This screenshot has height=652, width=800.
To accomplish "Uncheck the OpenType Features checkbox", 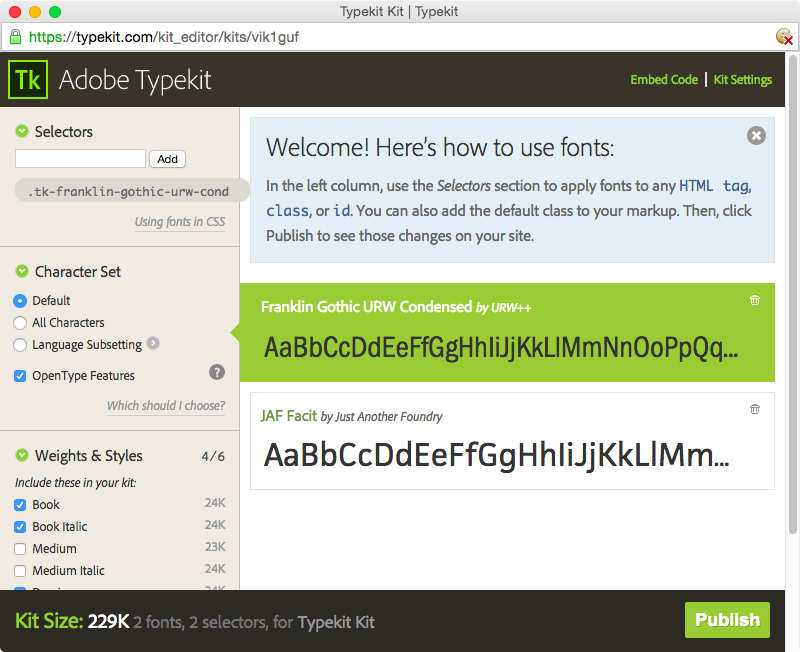I will (x=20, y=376).
